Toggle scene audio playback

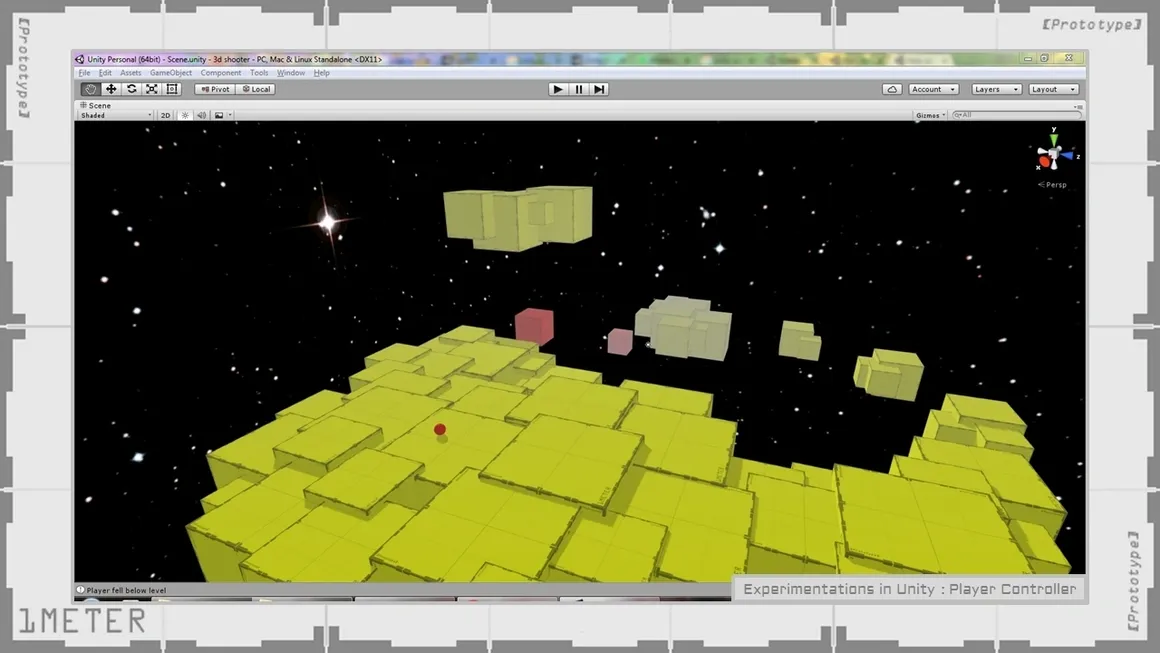point(201,115)
